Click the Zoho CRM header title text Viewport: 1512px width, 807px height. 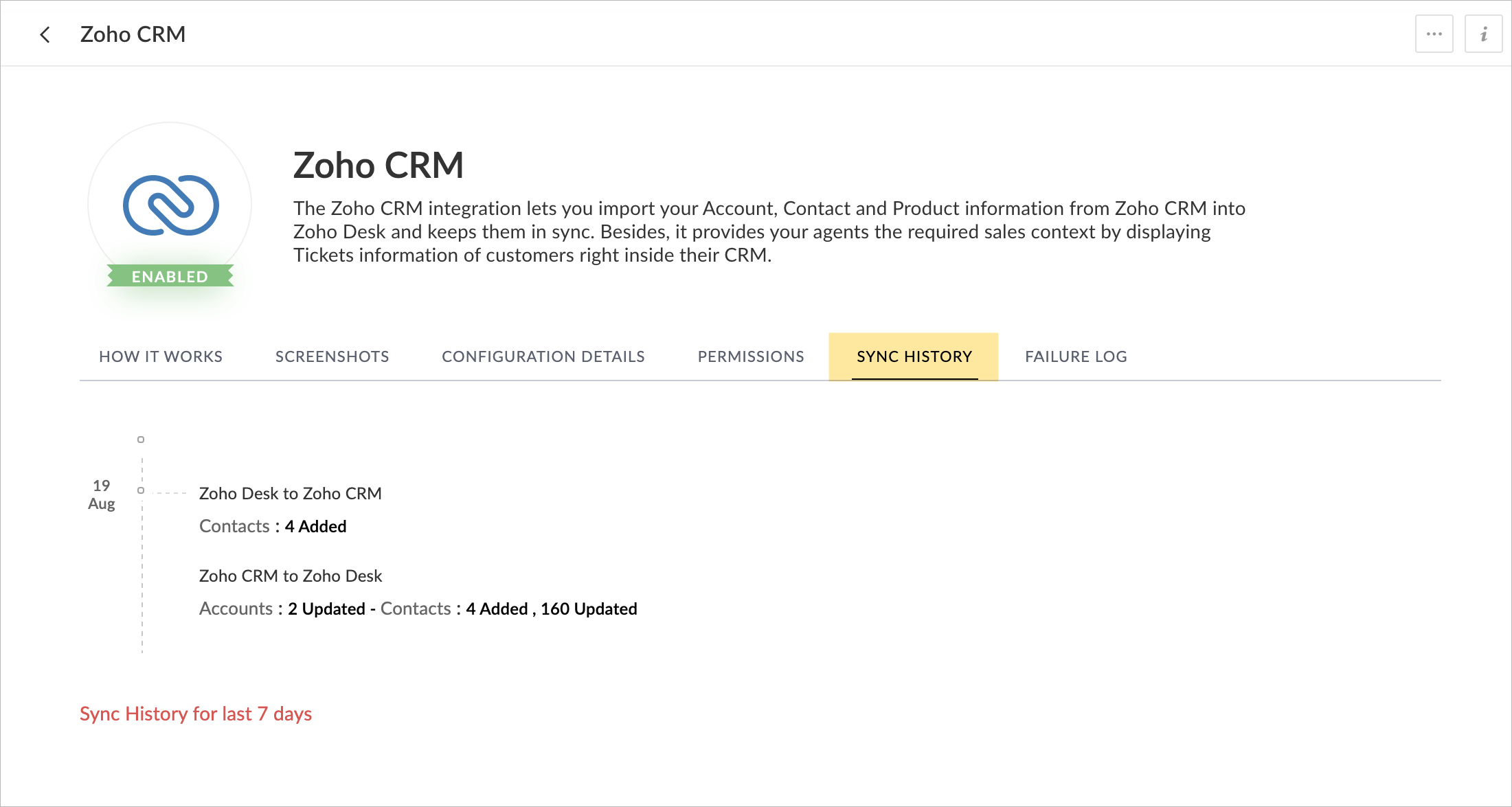pyautogui.click(x=133, y=34)
